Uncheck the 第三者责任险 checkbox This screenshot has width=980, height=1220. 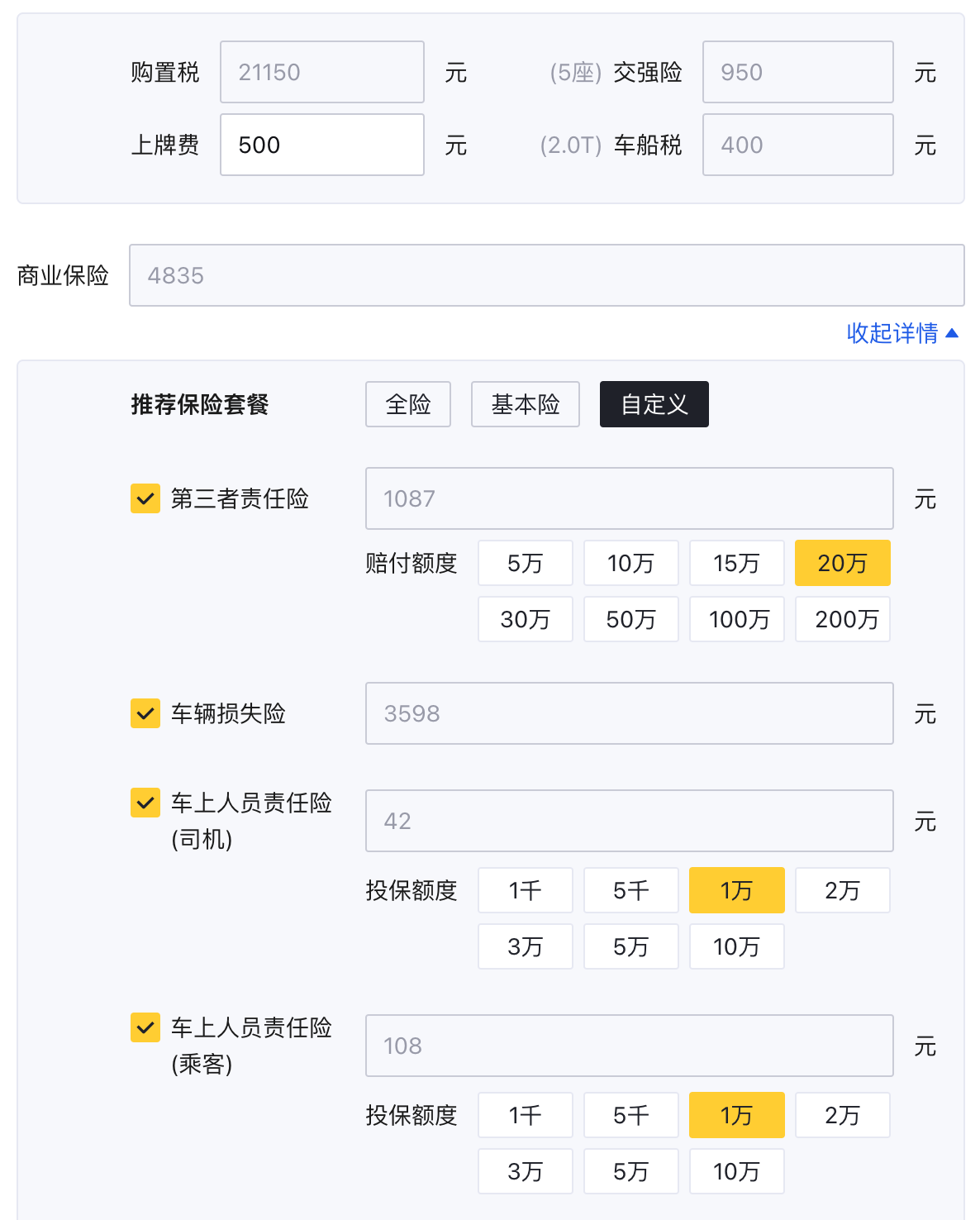(x=145, y=498)
